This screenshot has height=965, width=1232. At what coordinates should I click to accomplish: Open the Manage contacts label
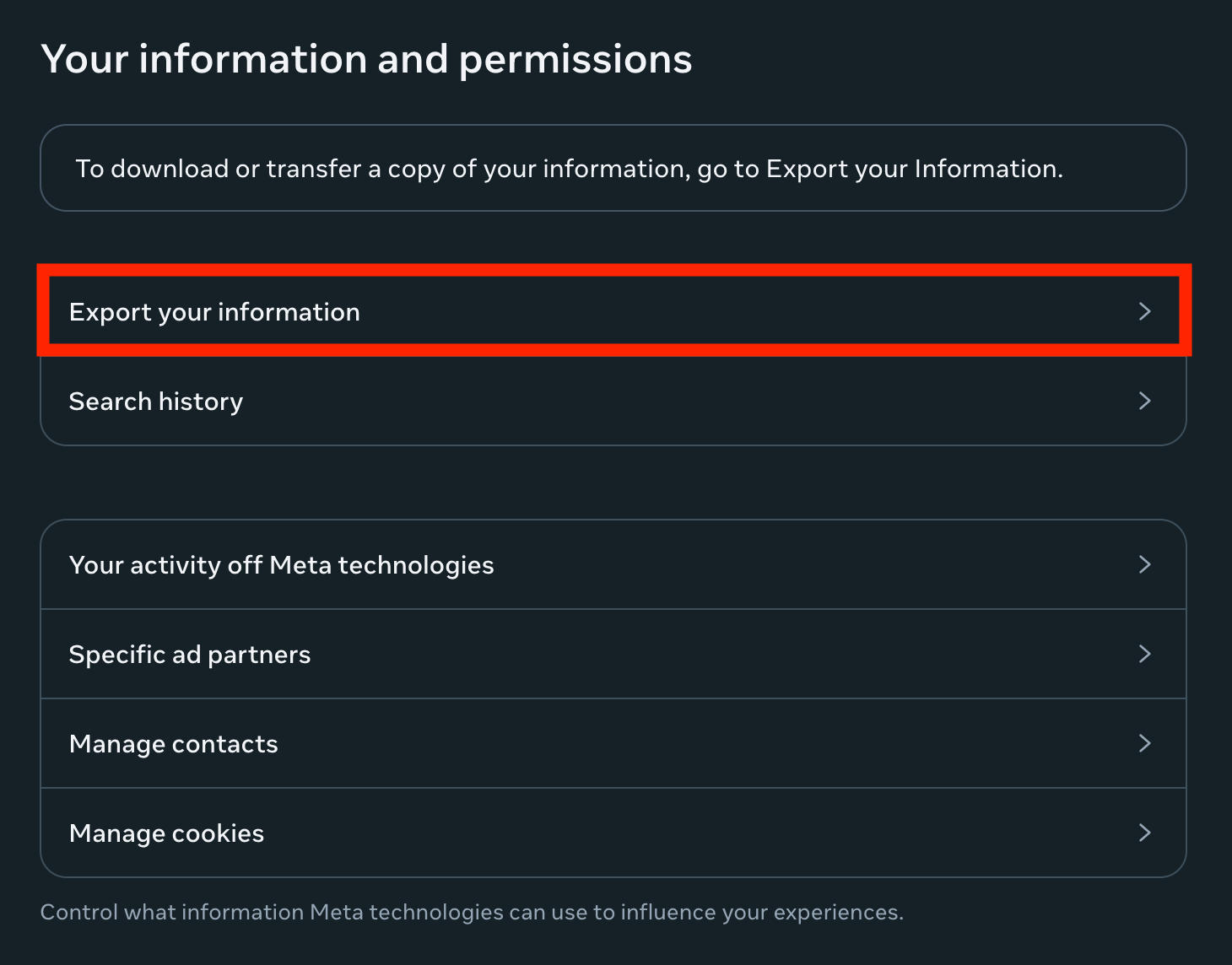pos(173,744)
